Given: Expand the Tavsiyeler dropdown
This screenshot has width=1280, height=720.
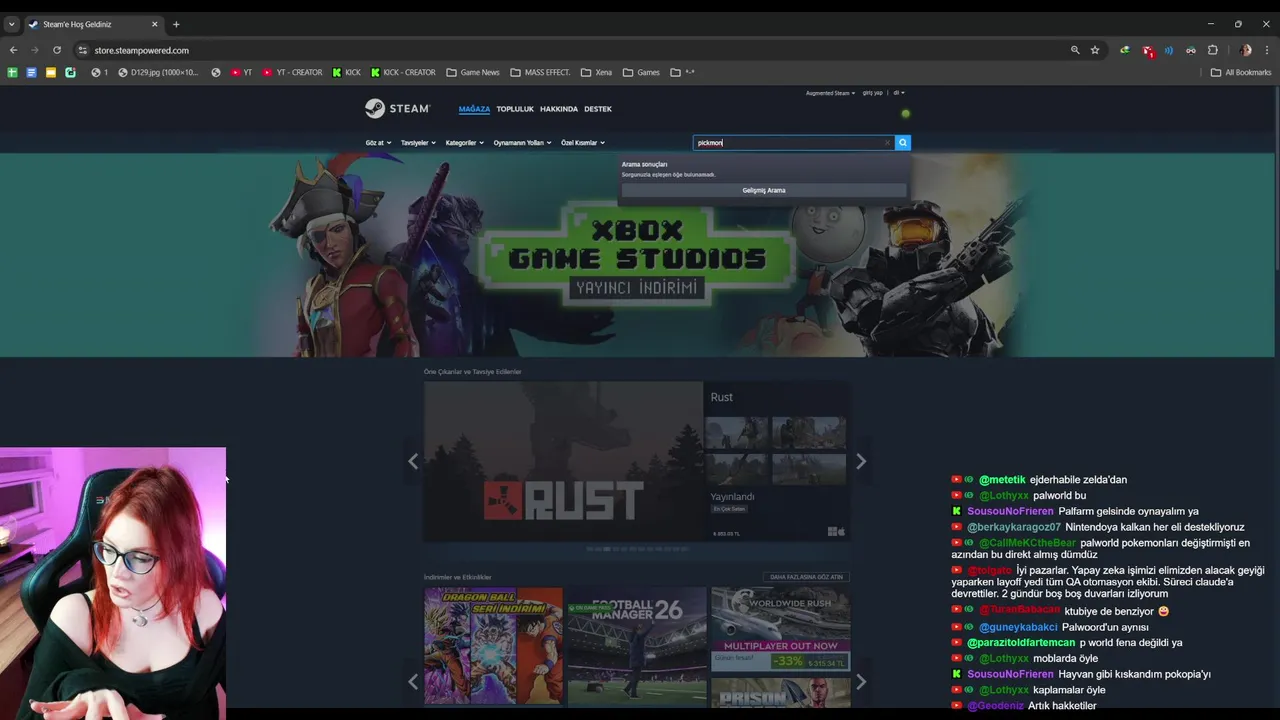Looking at the screenshot, I should point(418,143).
